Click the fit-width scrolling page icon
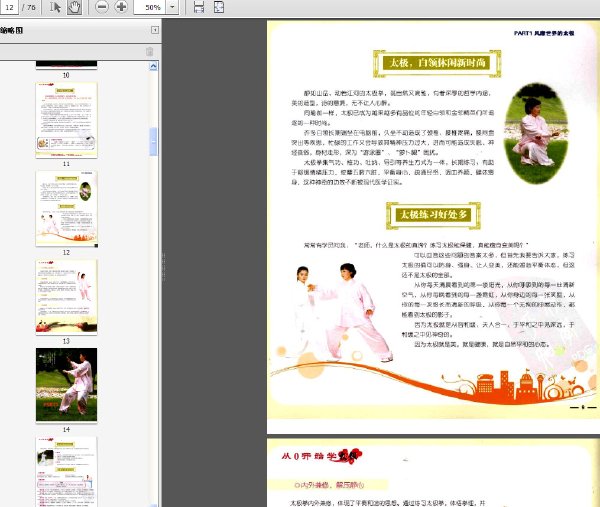Screen dimensions: 600x507 199,7
